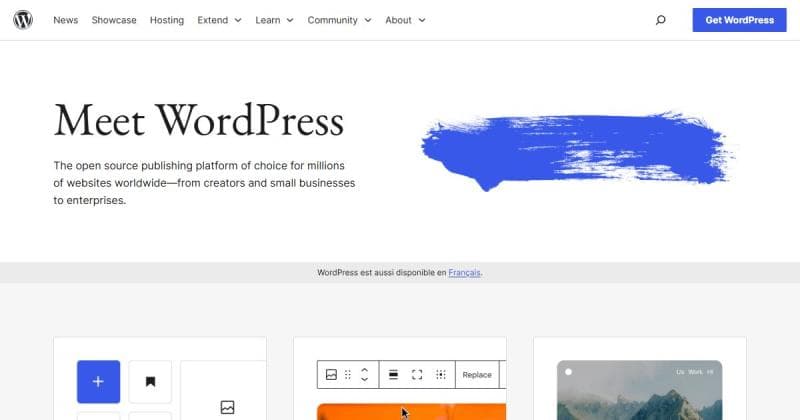Expand the Learn menu chevron
The width and height of the screenshot is (800, 420).
(x=290, y=20)
